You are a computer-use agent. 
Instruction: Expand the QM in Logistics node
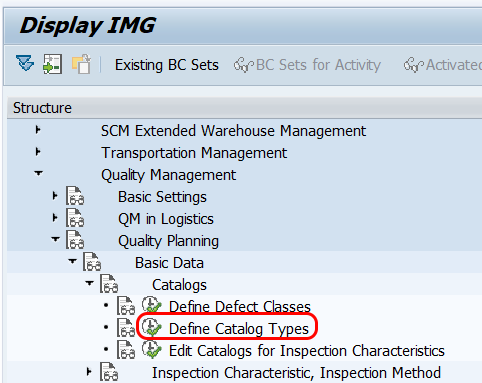click(x=55, y=218)
